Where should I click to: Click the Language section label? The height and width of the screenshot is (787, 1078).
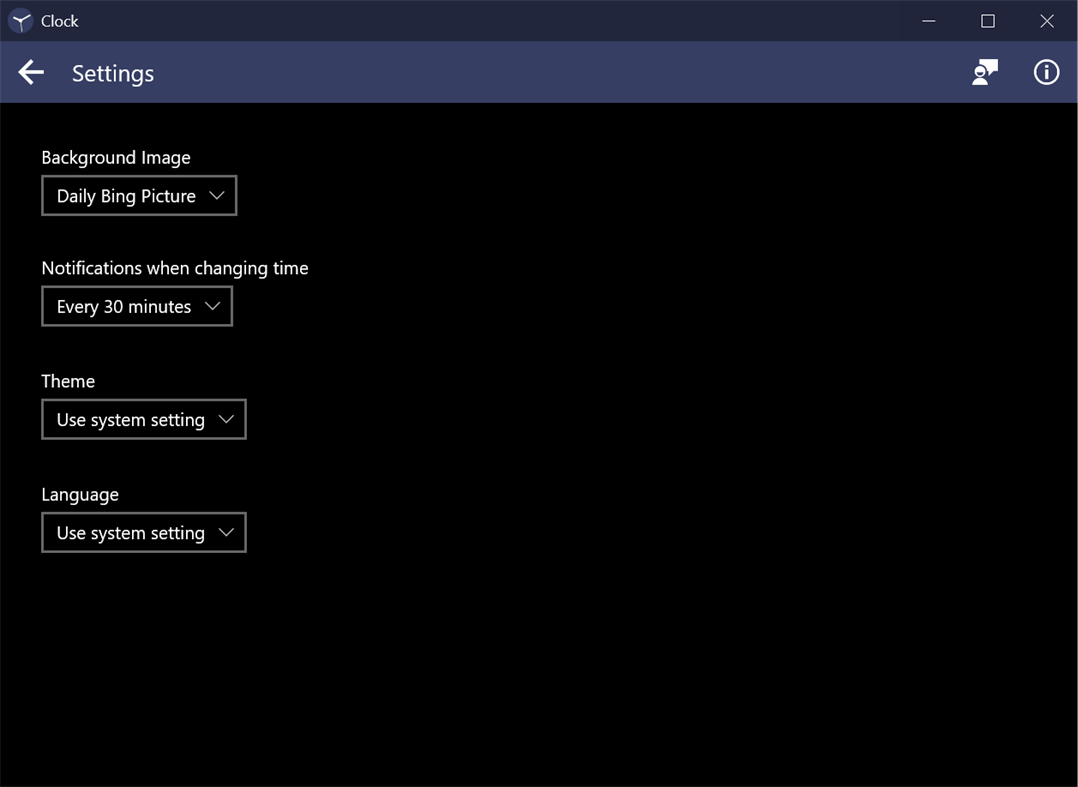click(81, 494)
